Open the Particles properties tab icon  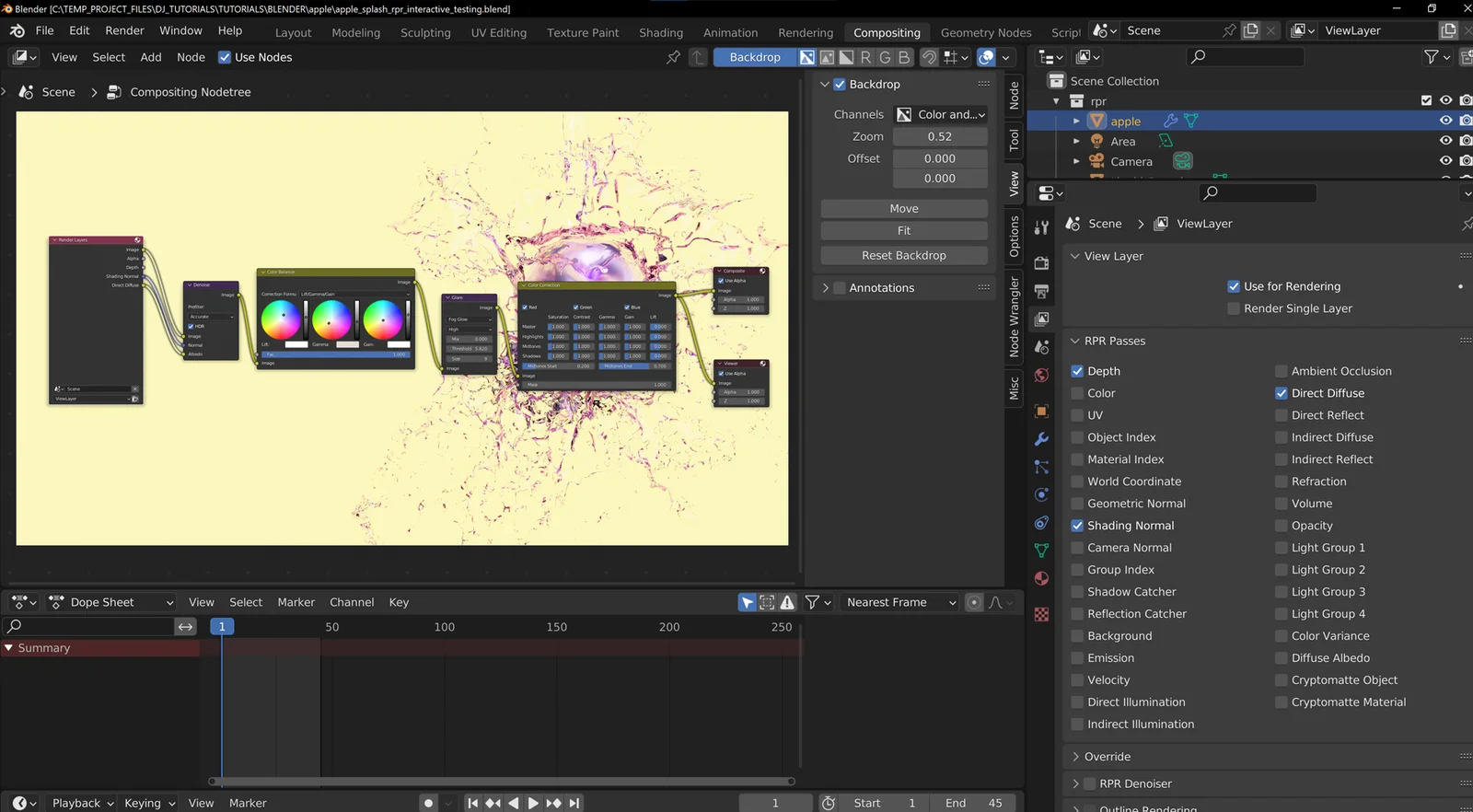1041,467
